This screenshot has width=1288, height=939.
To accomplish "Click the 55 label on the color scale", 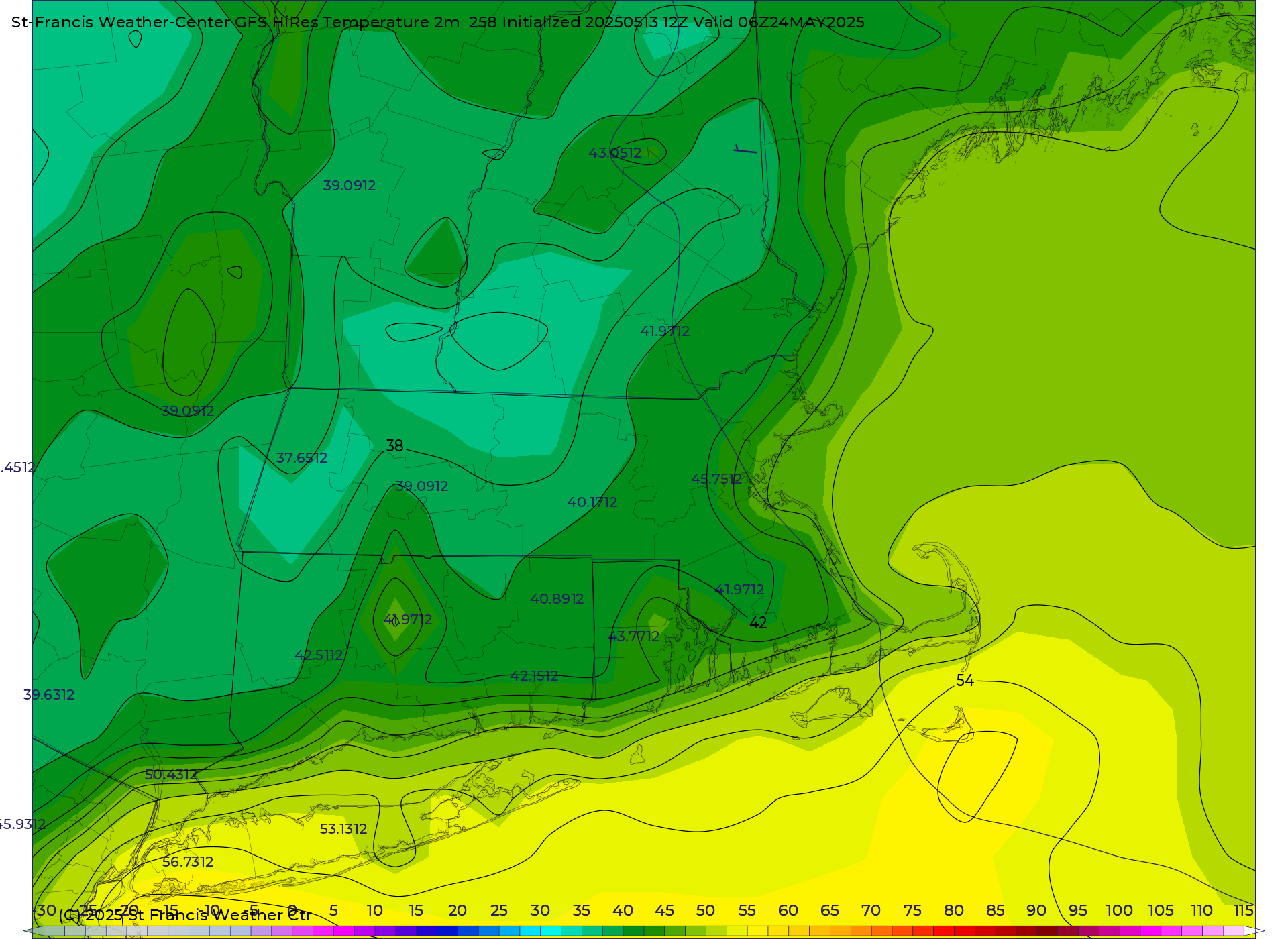I will pyautogui.click(x=747, y=910).
